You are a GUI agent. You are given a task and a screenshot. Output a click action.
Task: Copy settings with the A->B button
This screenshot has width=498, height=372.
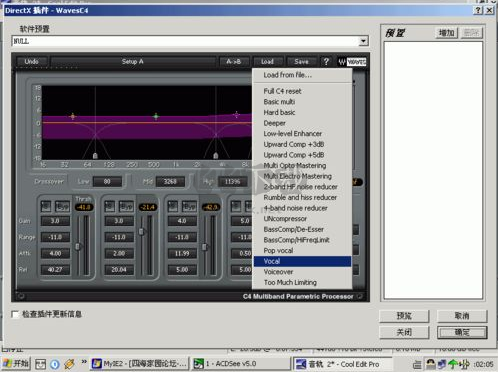(233, 62)
